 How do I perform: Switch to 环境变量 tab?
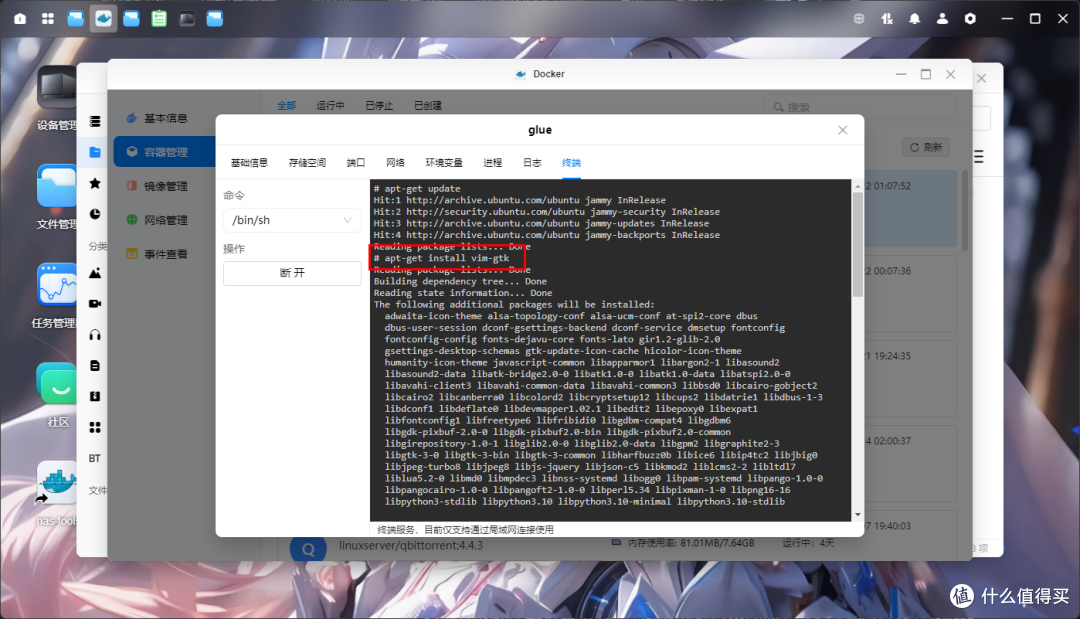[444, 163]
